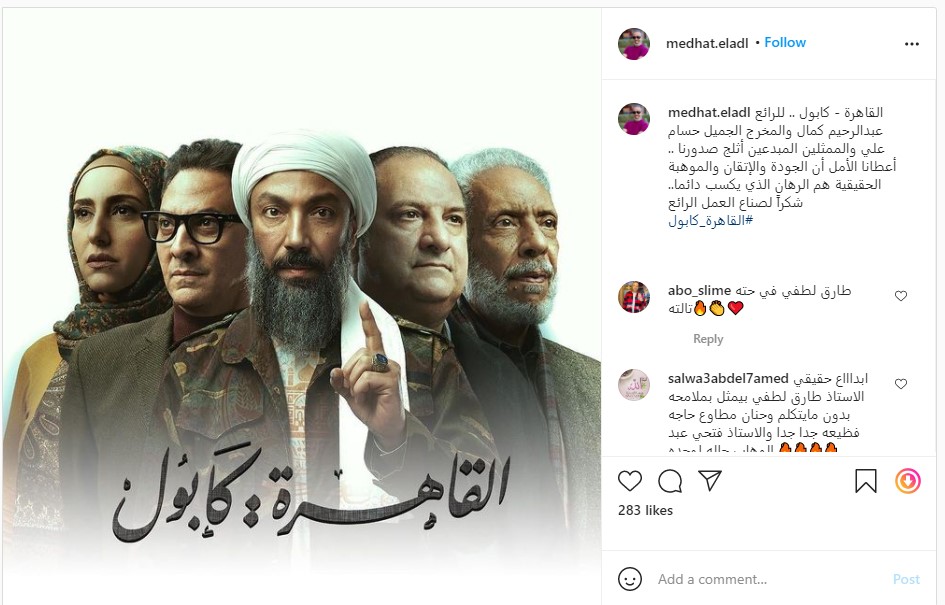Reply to abo_slime's comment
The image size is (945, 605).
coord(708,339)
